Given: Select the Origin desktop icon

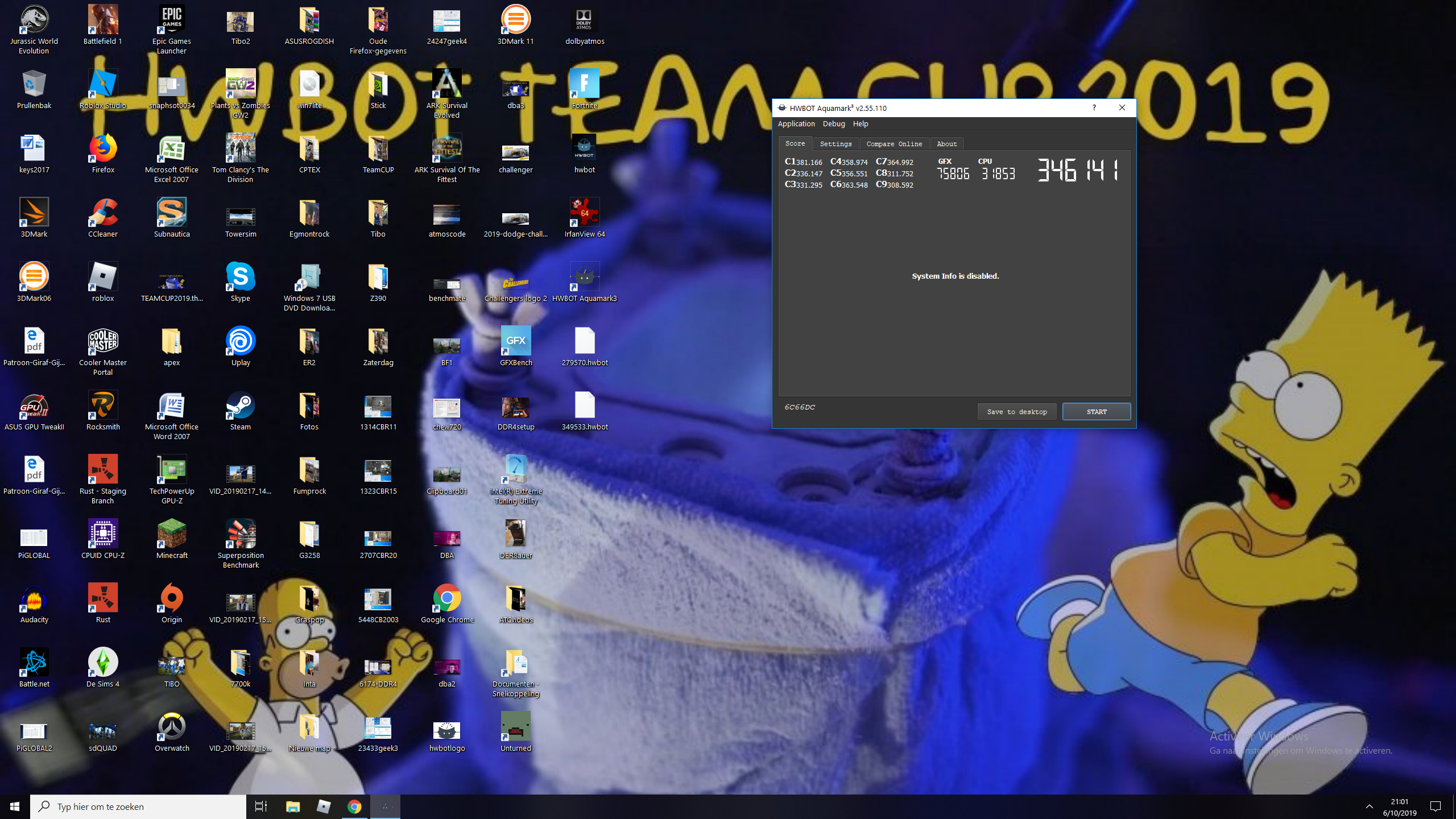Looking at the screenshot, I should (x=172, y=604).
